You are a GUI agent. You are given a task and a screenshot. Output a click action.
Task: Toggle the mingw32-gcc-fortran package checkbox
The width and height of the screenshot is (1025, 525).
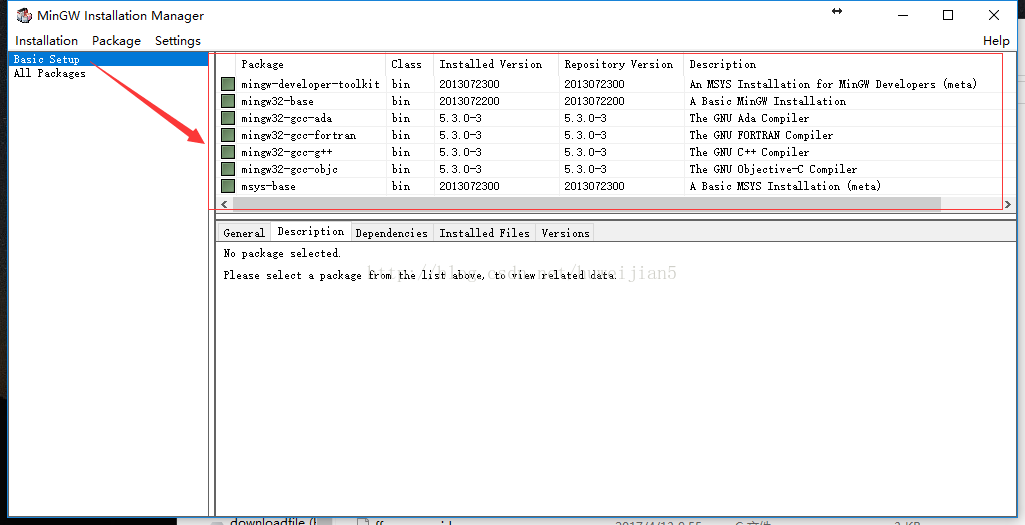[227, 135]
